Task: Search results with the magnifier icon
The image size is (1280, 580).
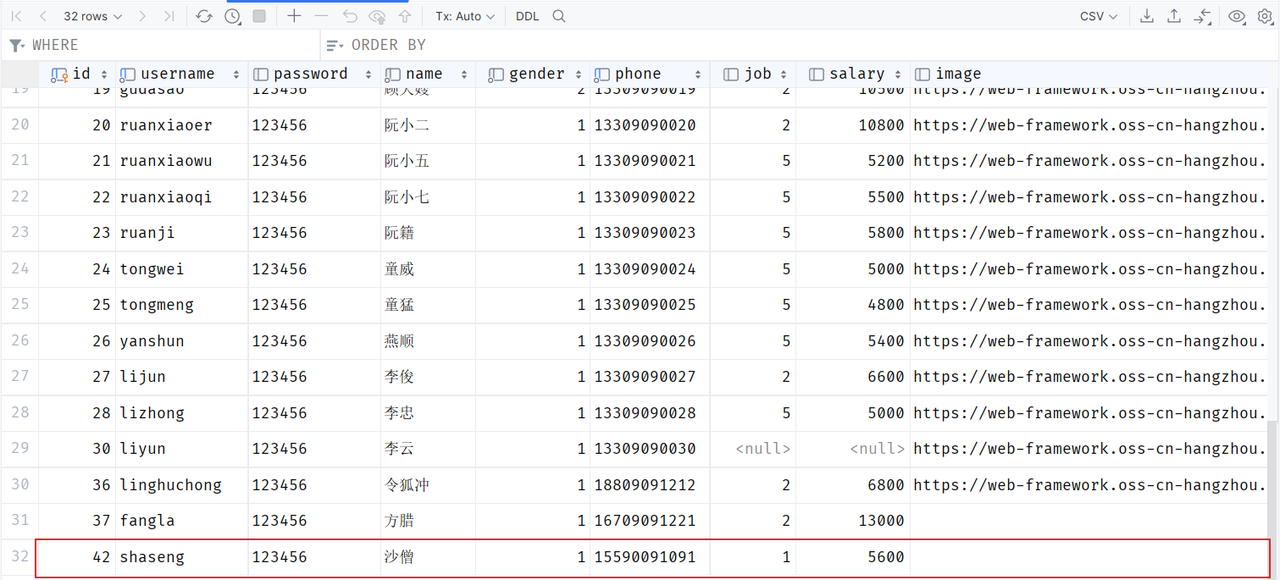Action: pos(559,16)
